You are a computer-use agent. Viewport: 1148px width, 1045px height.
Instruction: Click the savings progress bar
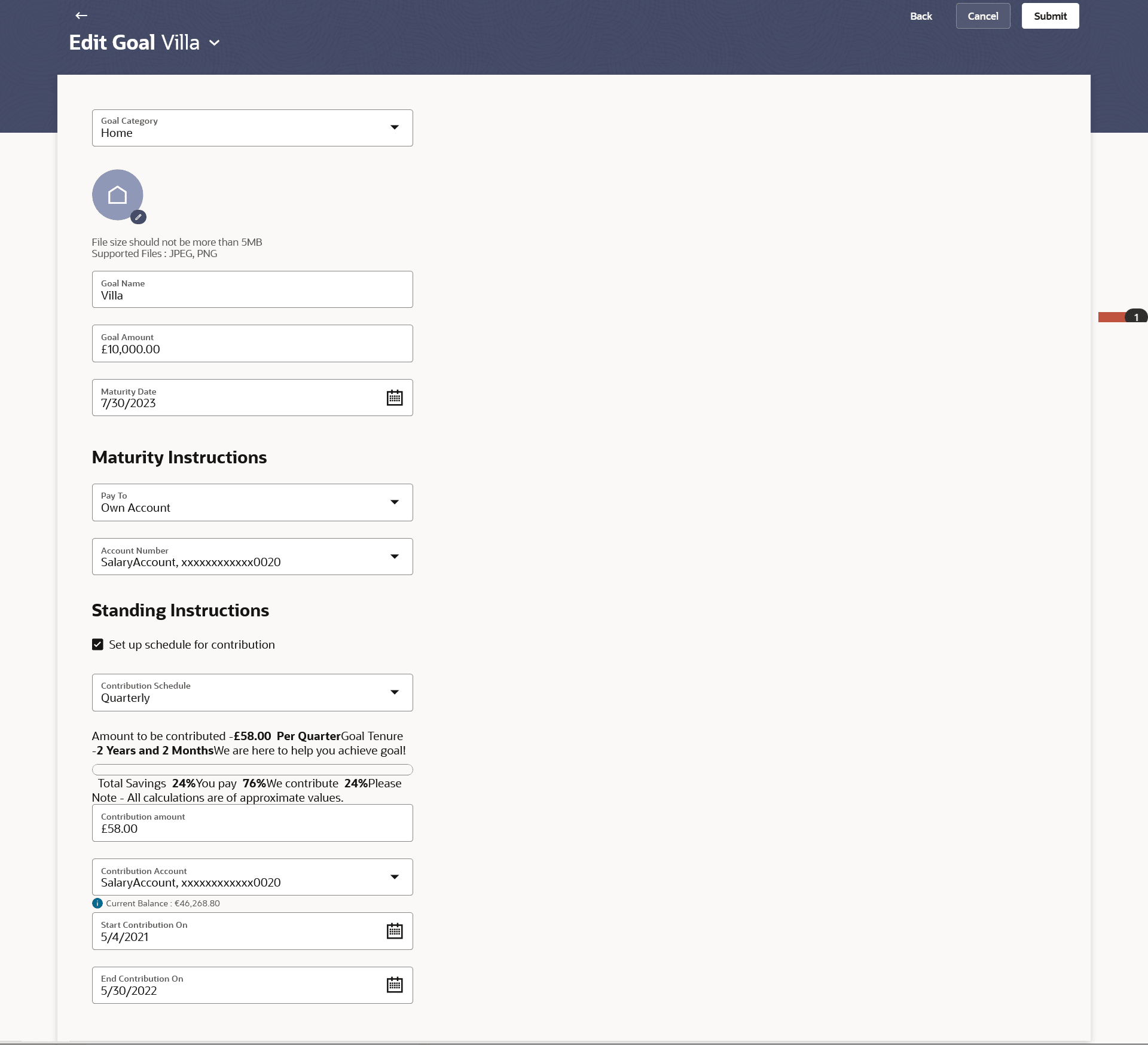click(252, 769)
